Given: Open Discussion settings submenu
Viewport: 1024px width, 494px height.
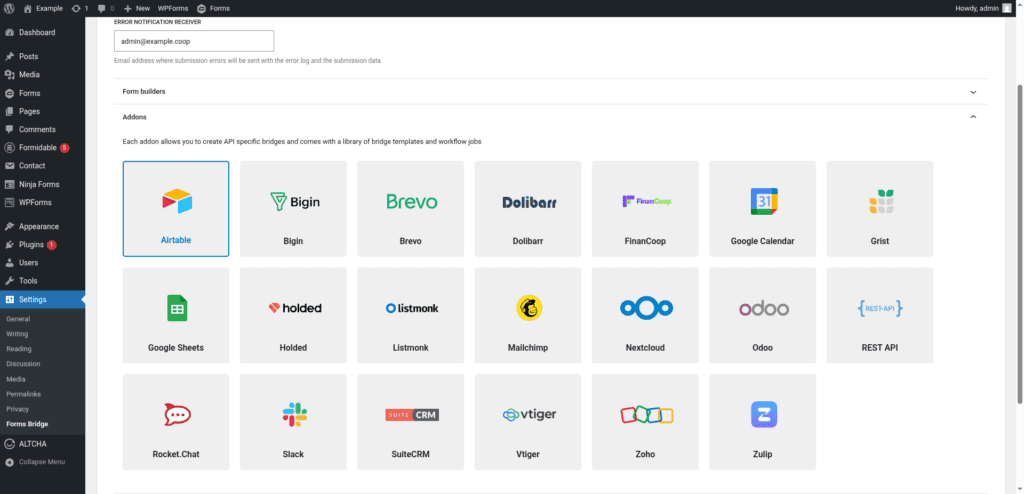Looking at the screenshot, I should (x=24, y=364).
